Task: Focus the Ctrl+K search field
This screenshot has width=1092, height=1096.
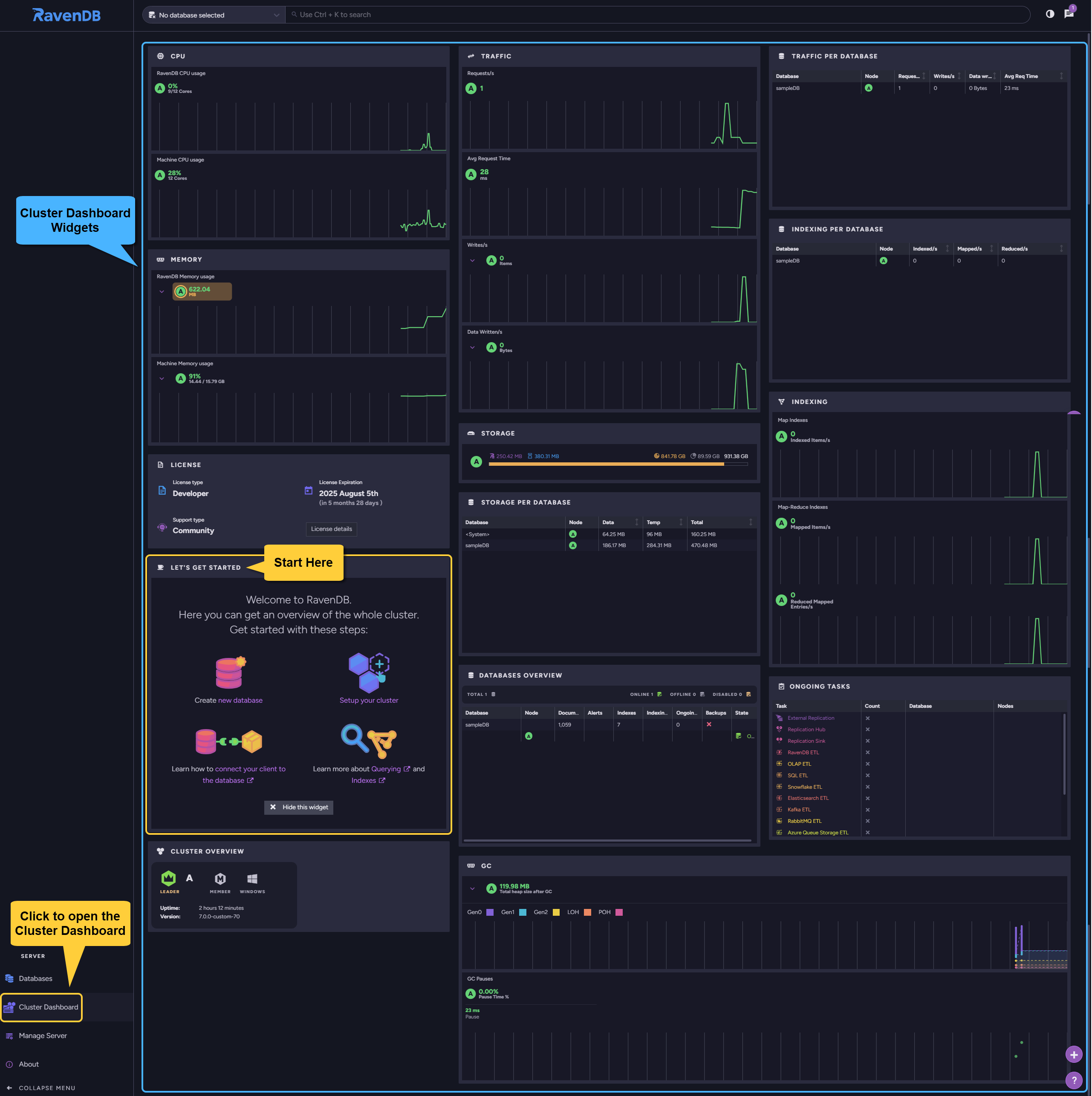Action: (657, 15)
